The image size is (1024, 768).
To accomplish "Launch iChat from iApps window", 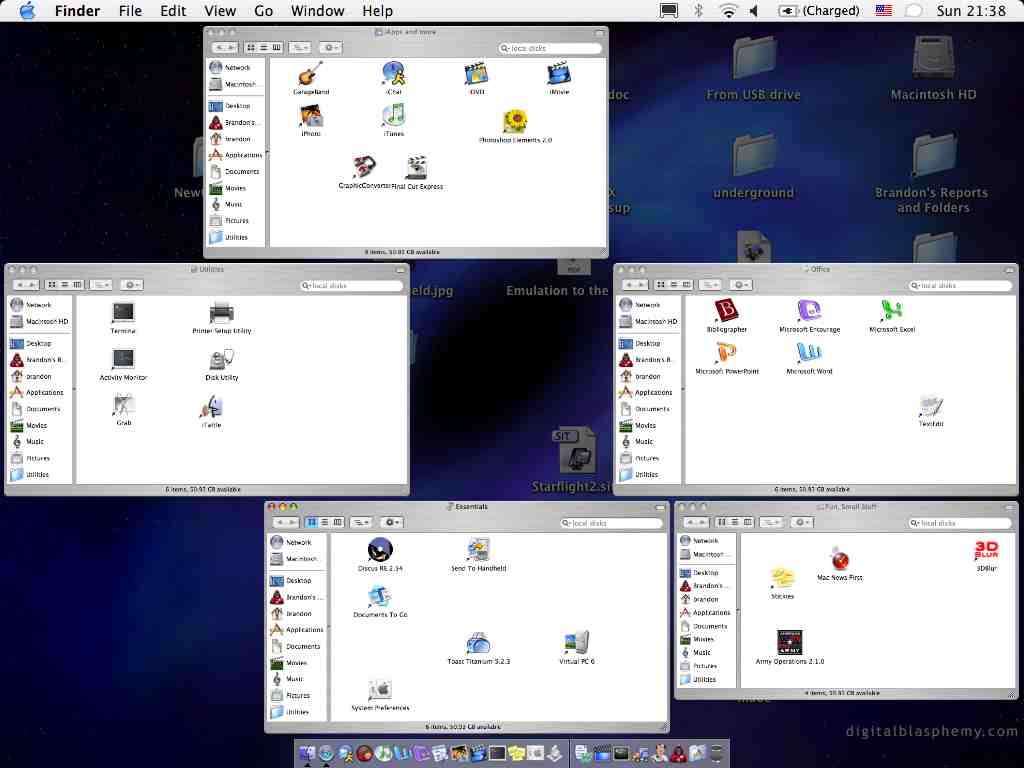I will point(393,73).
